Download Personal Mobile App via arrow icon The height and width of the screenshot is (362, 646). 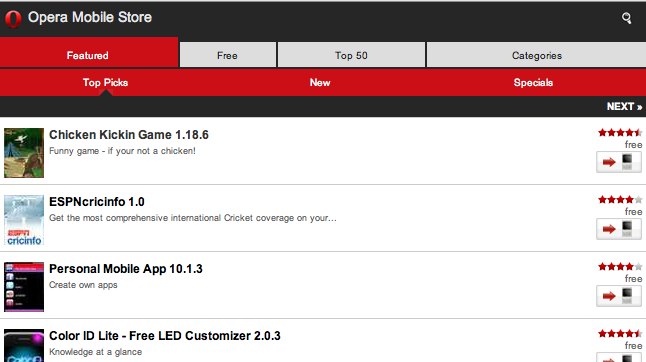[619, 296]
